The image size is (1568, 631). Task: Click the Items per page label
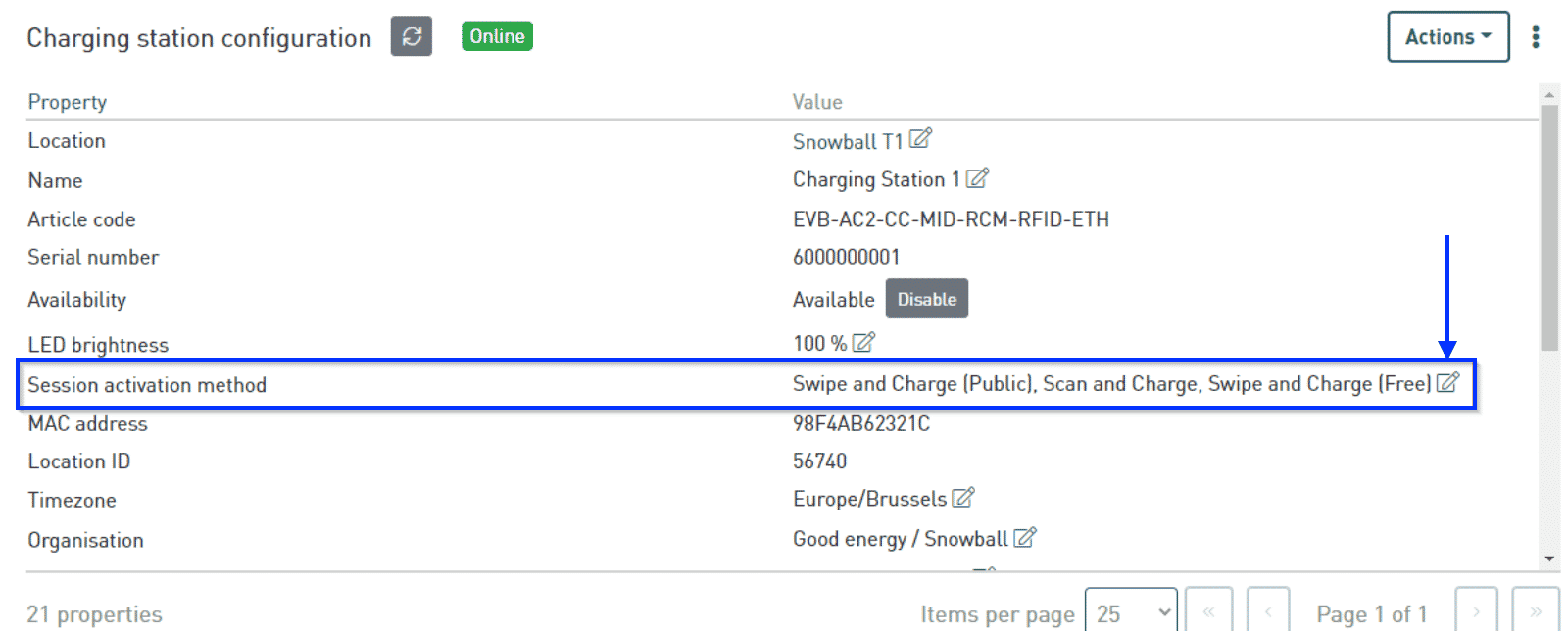pos(998,614)
